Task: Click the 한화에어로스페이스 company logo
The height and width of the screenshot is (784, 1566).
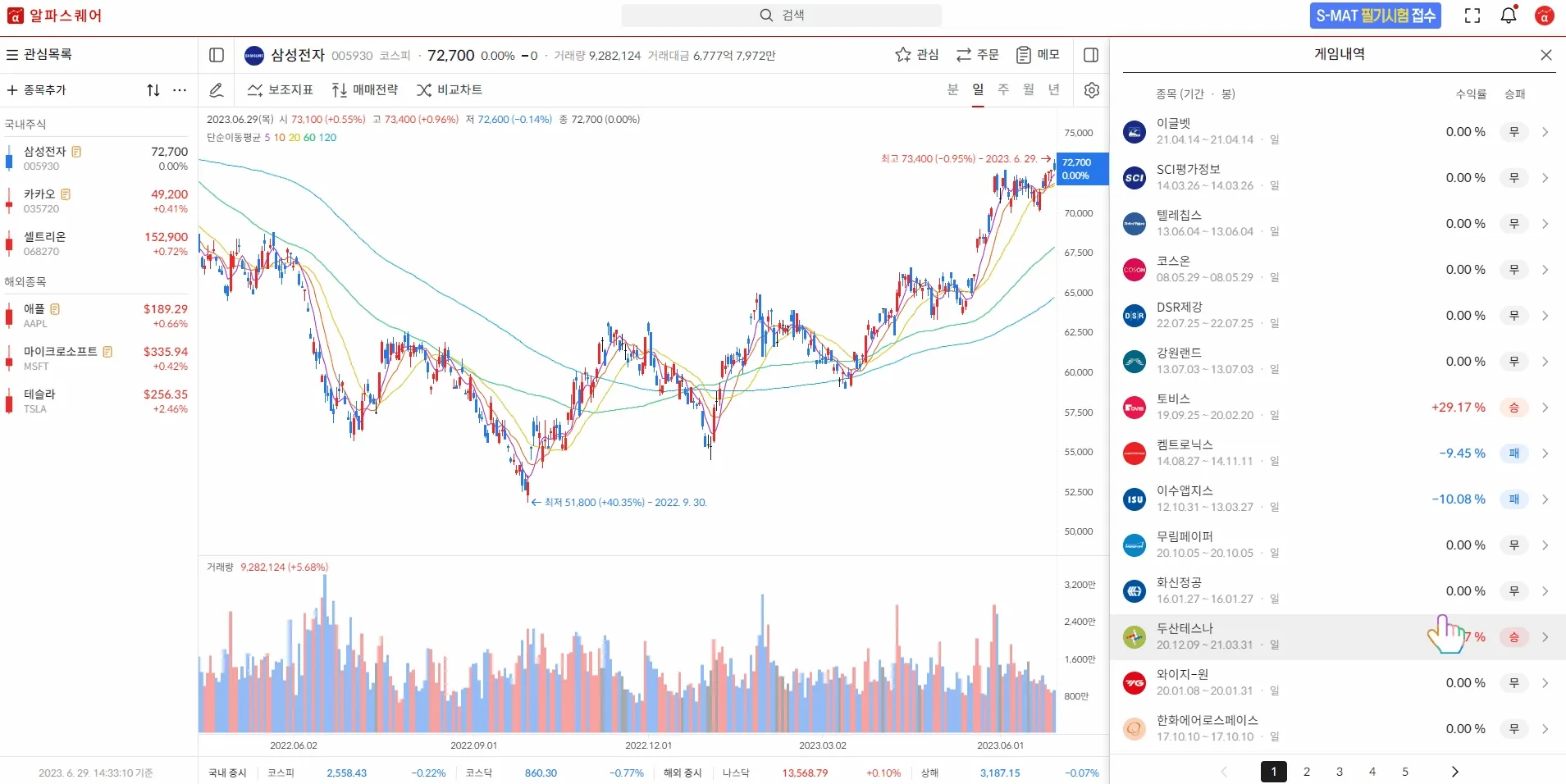Action: 1135,729
